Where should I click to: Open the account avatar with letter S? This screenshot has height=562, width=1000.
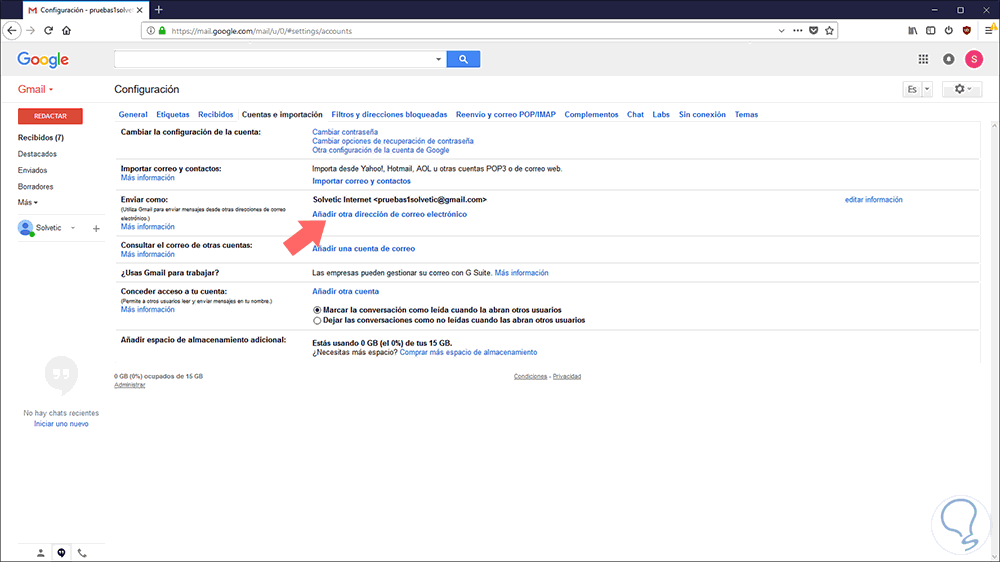[x=974, y=59]
